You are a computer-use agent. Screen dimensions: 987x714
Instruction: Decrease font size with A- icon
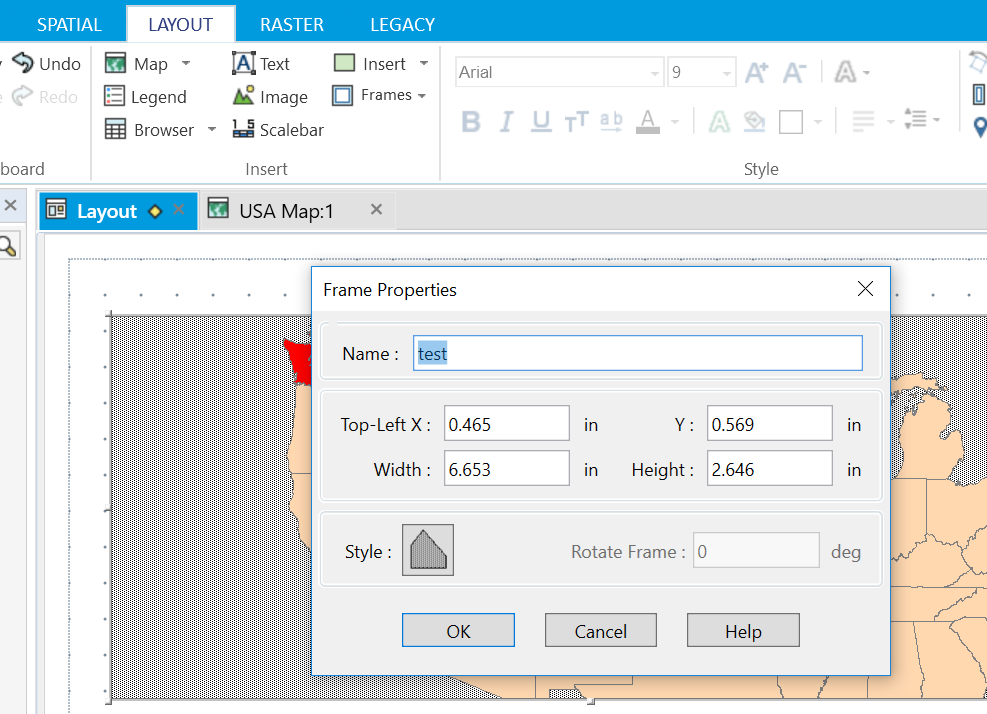(x=794, y=72)
